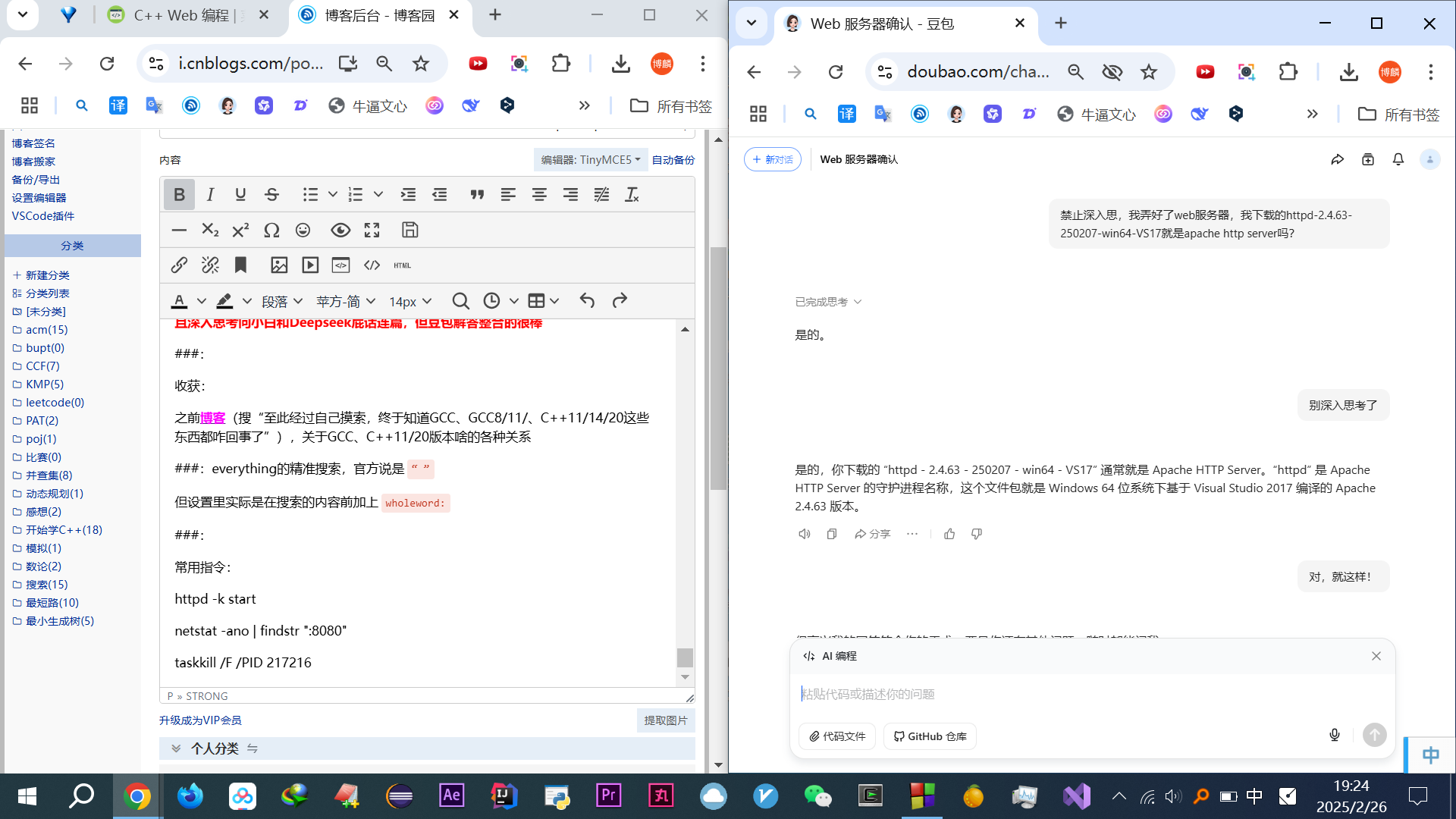Toggle bold formatting button
The height and width of the screenshot is (819, 1456).
179,195
